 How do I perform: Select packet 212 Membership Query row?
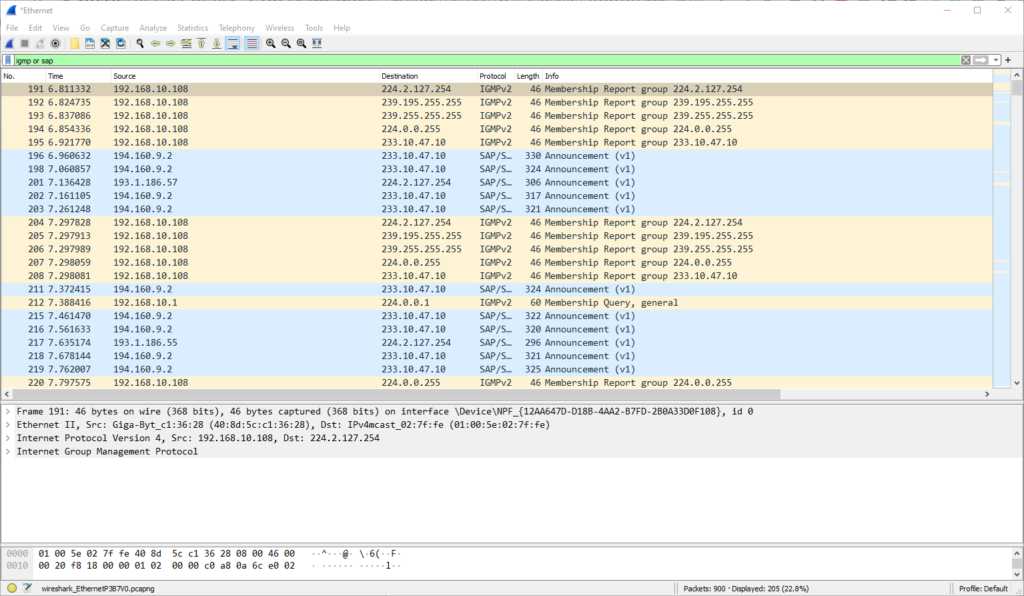(497, 302)
